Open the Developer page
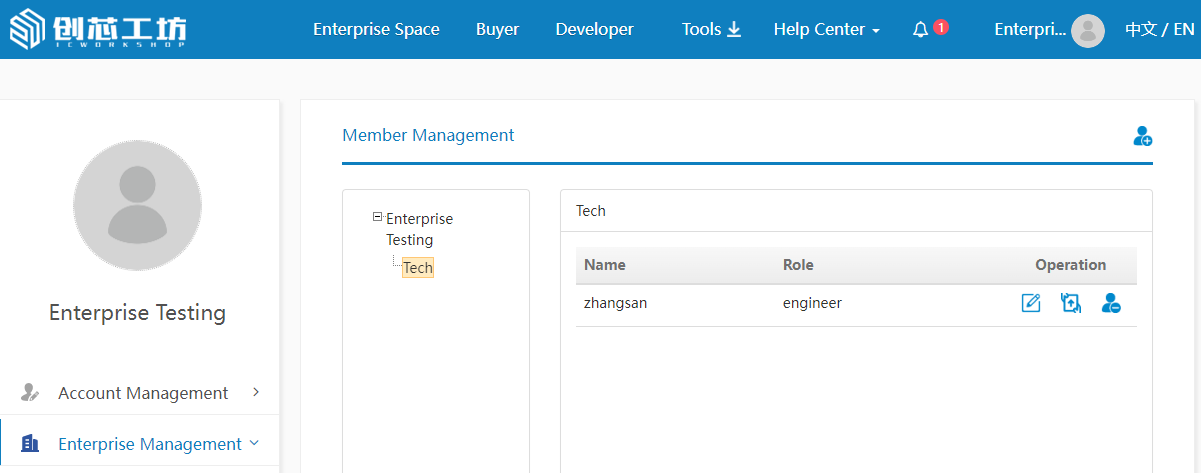 tap(594, 30)
